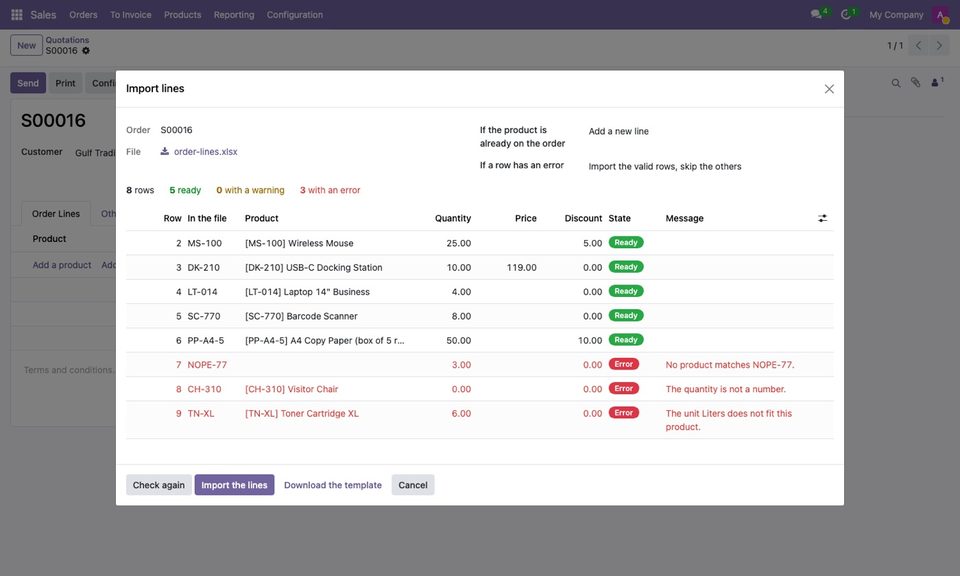Click Download the template link
Image resolution: width=960 pixels, height=576 pixels.
[x=332, y=485]
